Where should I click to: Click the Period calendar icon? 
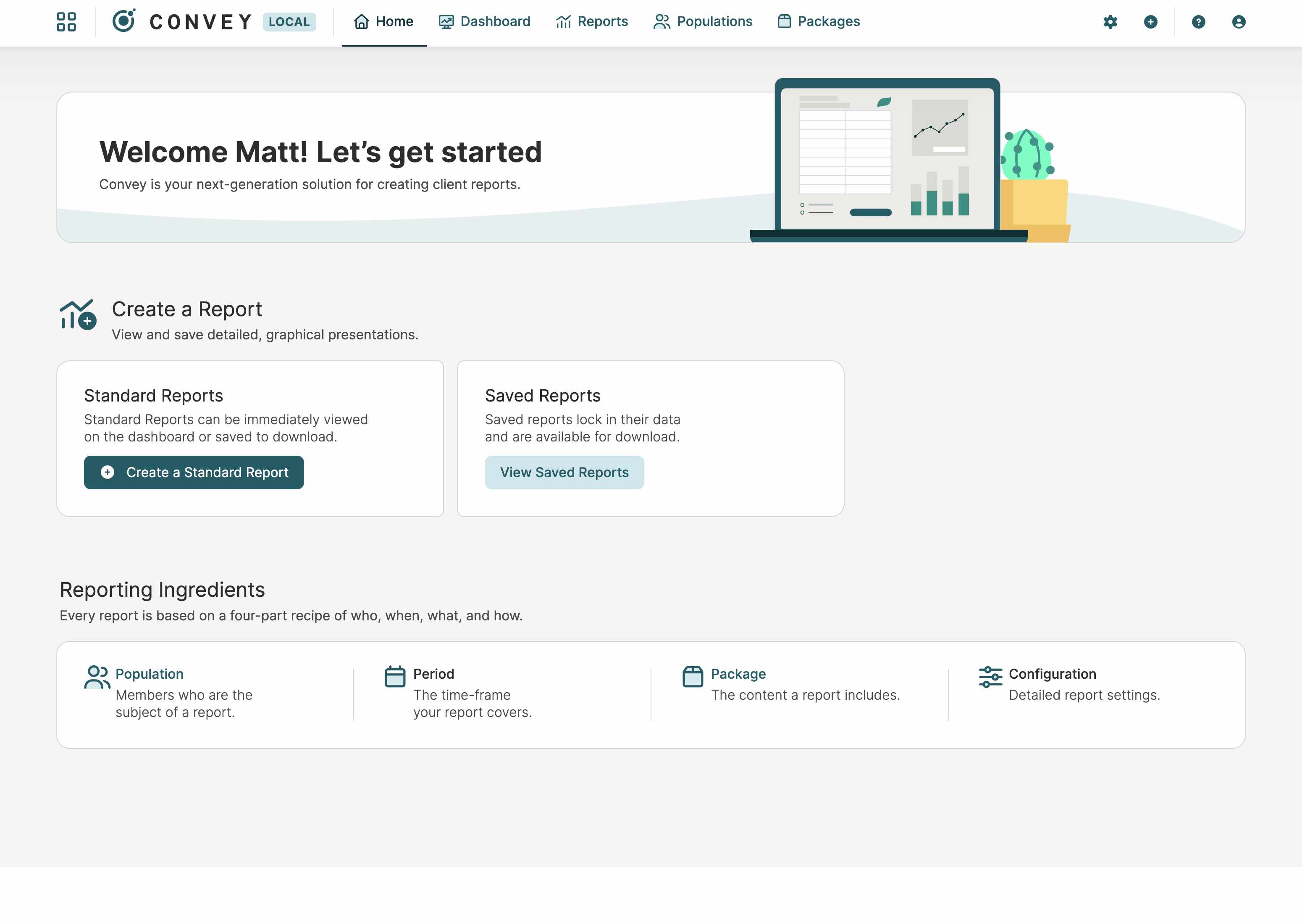pos(395,677)
